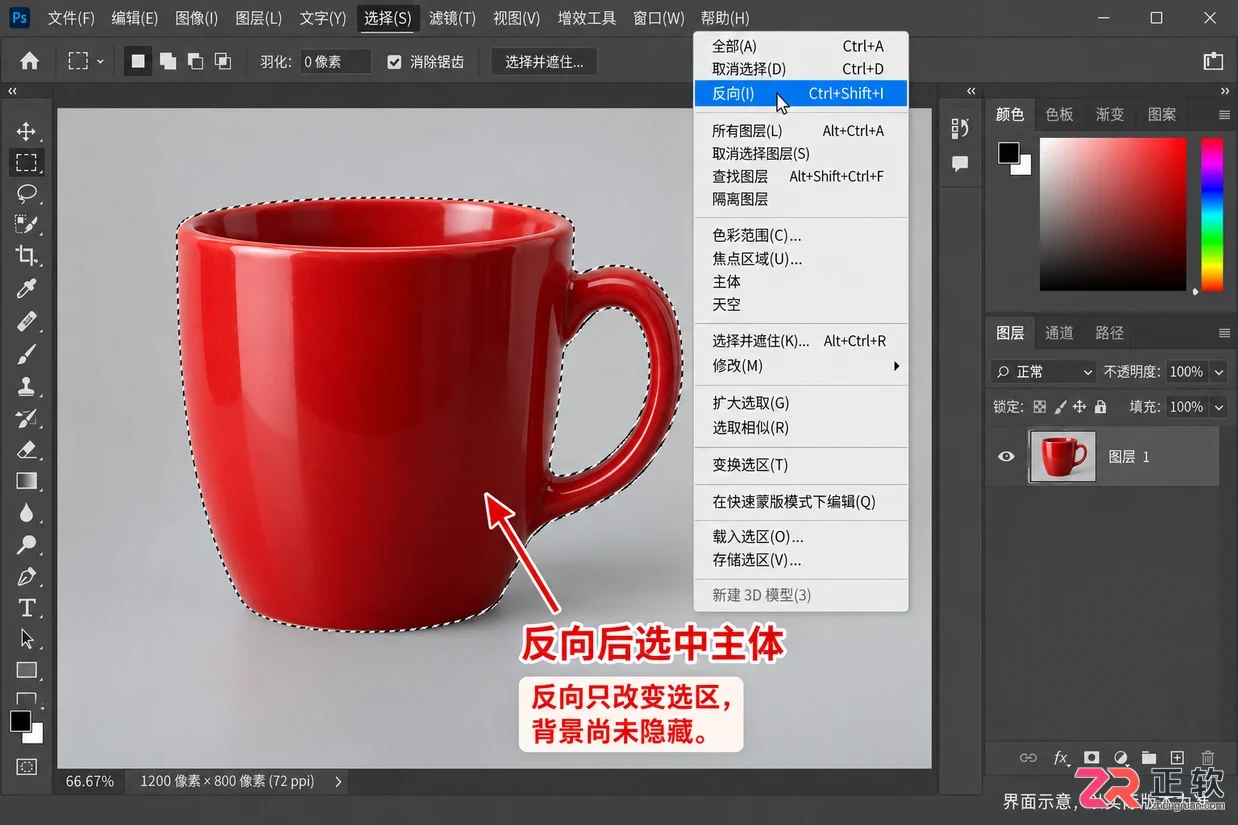This screenshot has width=1238, height=825.
Task: Collapse the toolbox with double-chevron
Action: point(13,91)
